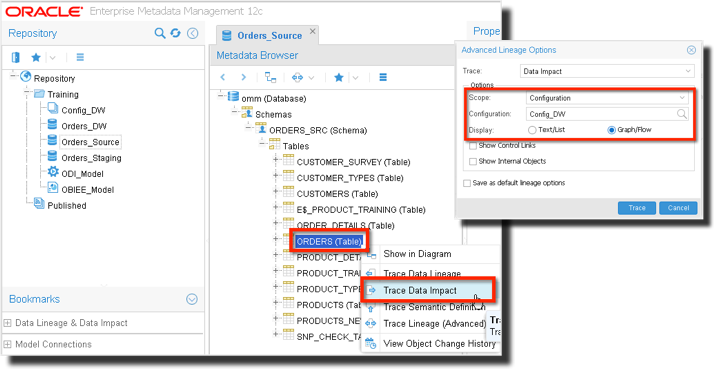Open the Scope dropdown showing Configuration
This screenshot has width=714, height=369.
[x=607, y=98]
